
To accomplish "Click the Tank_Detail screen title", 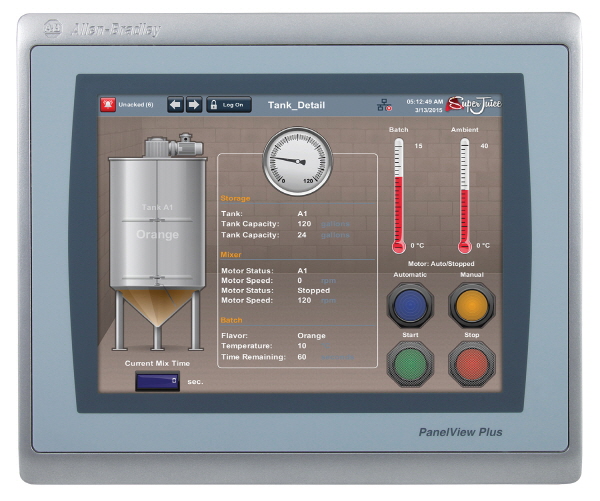I will pos(268,104).
